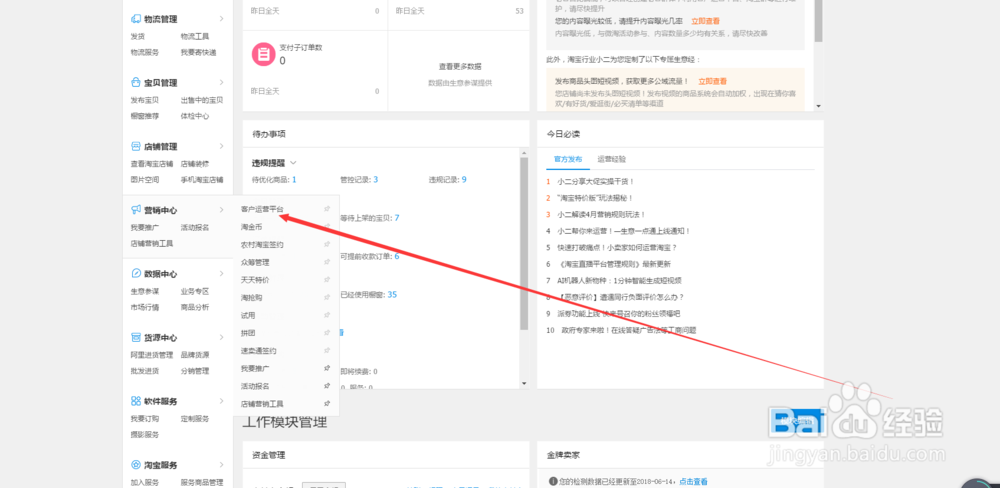This screenshot has width=1000, height=488.
Task: Click 已经使用橱窗 count 35
Action: coord(392,295)
